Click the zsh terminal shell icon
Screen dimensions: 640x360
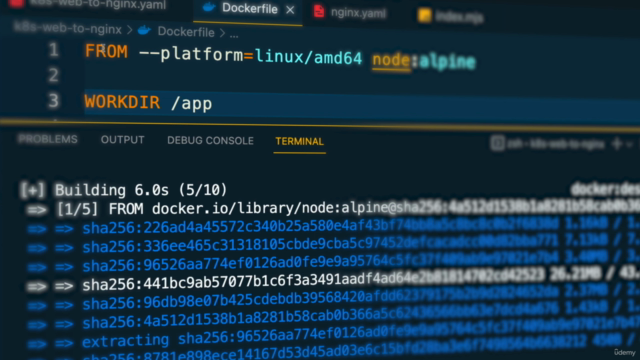[498, 143]
